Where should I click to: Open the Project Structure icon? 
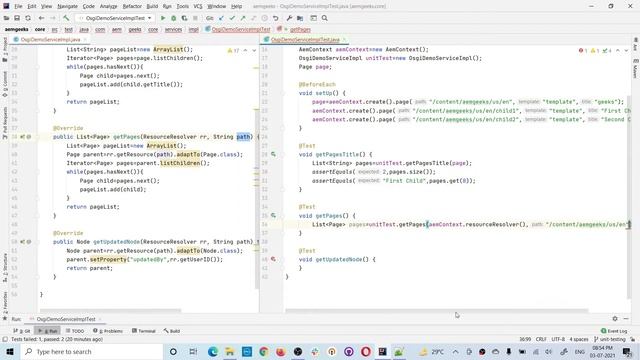pos(300,18)
